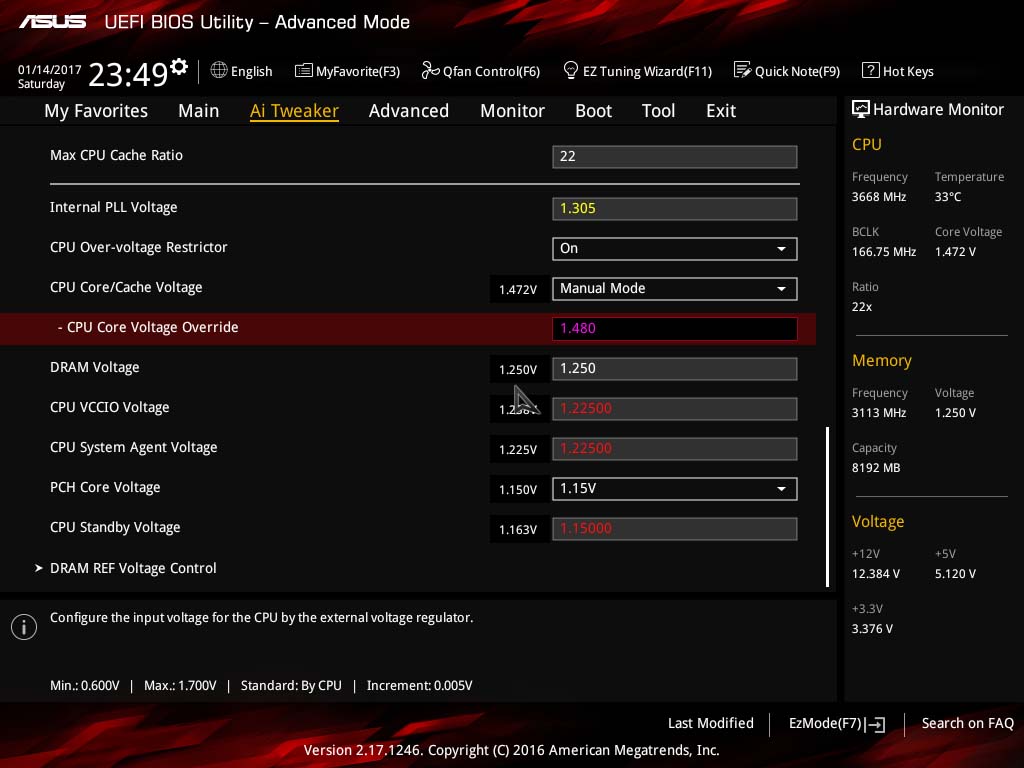Click Internal PLL Voltage value field

click(675, 209)
